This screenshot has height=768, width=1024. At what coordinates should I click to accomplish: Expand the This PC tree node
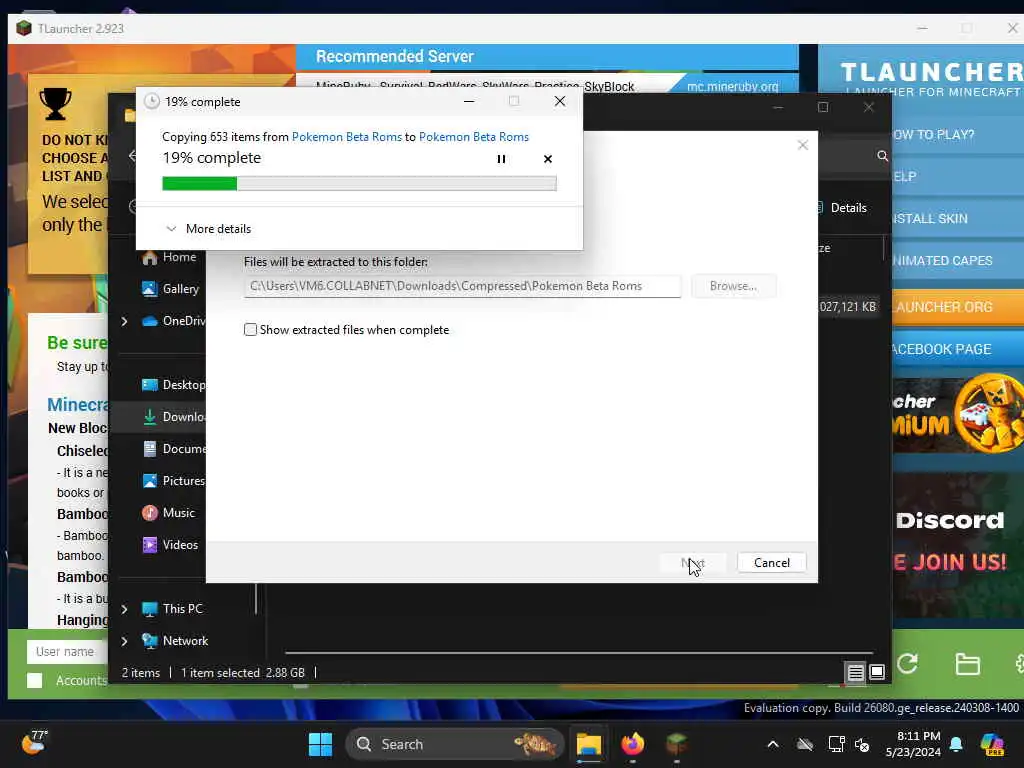click(x=124, y=609)
